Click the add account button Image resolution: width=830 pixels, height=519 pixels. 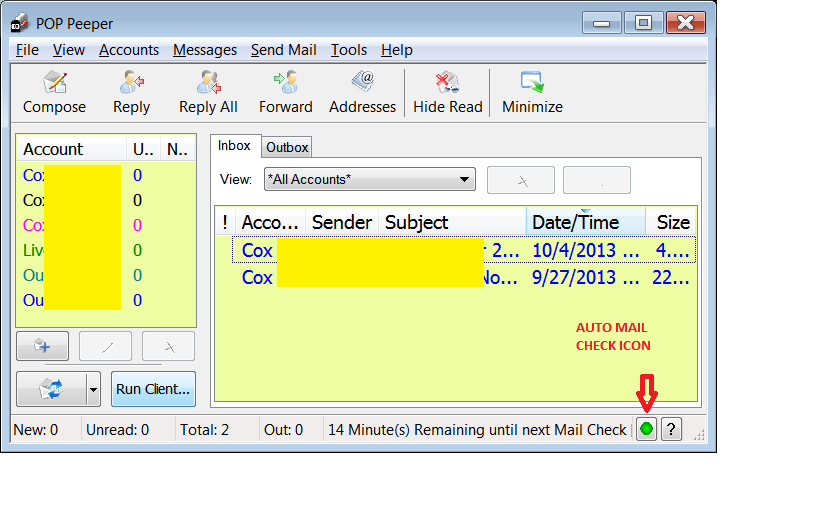[42, 346]
